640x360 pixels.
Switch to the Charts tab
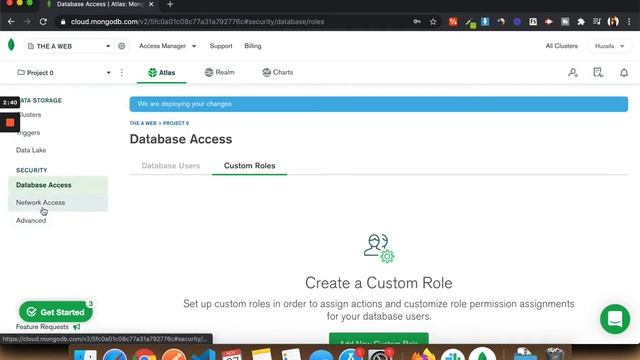tap(278, 72)
